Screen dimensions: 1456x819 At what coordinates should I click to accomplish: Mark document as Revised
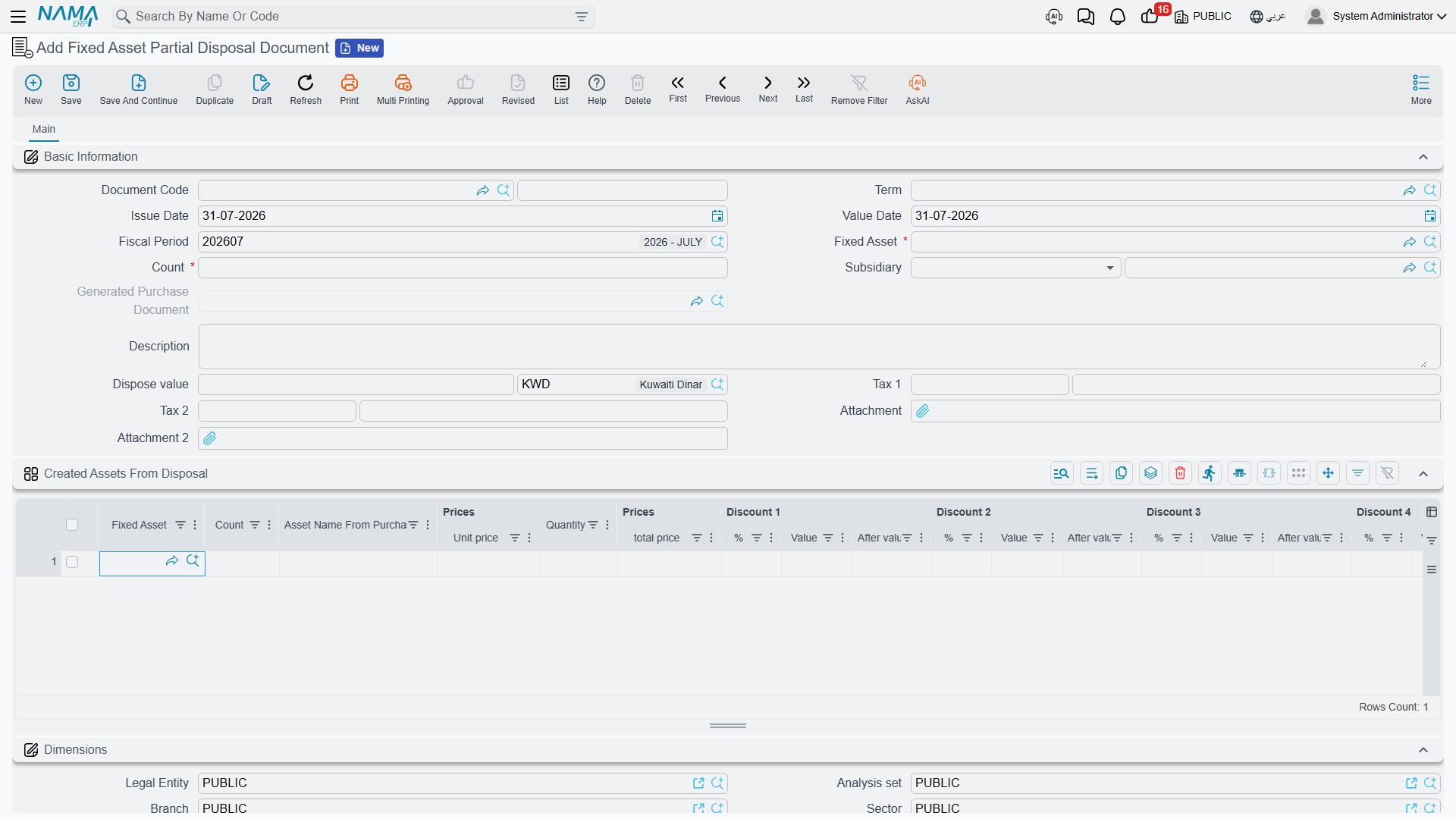click(518, 89)
